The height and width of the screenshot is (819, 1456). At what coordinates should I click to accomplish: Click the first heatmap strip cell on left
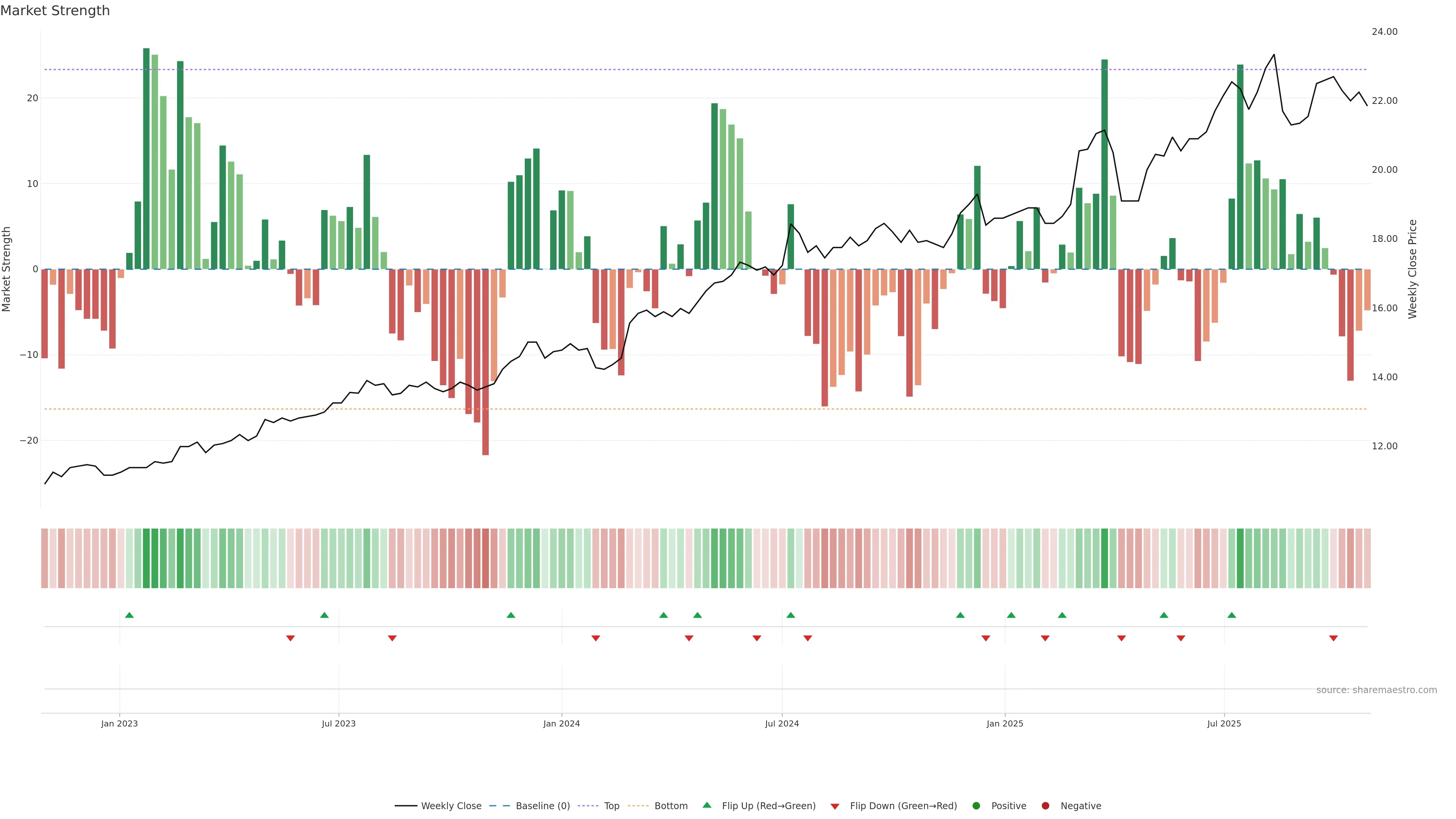coord(45,559)
